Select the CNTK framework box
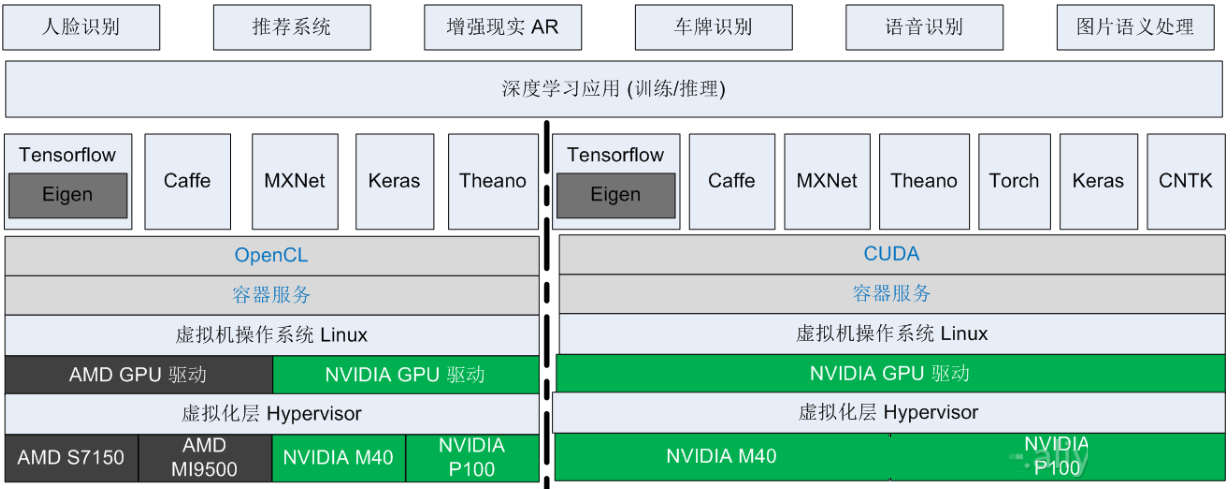This screenshot has height=489, width=1232. click(x=1186, y=181)
